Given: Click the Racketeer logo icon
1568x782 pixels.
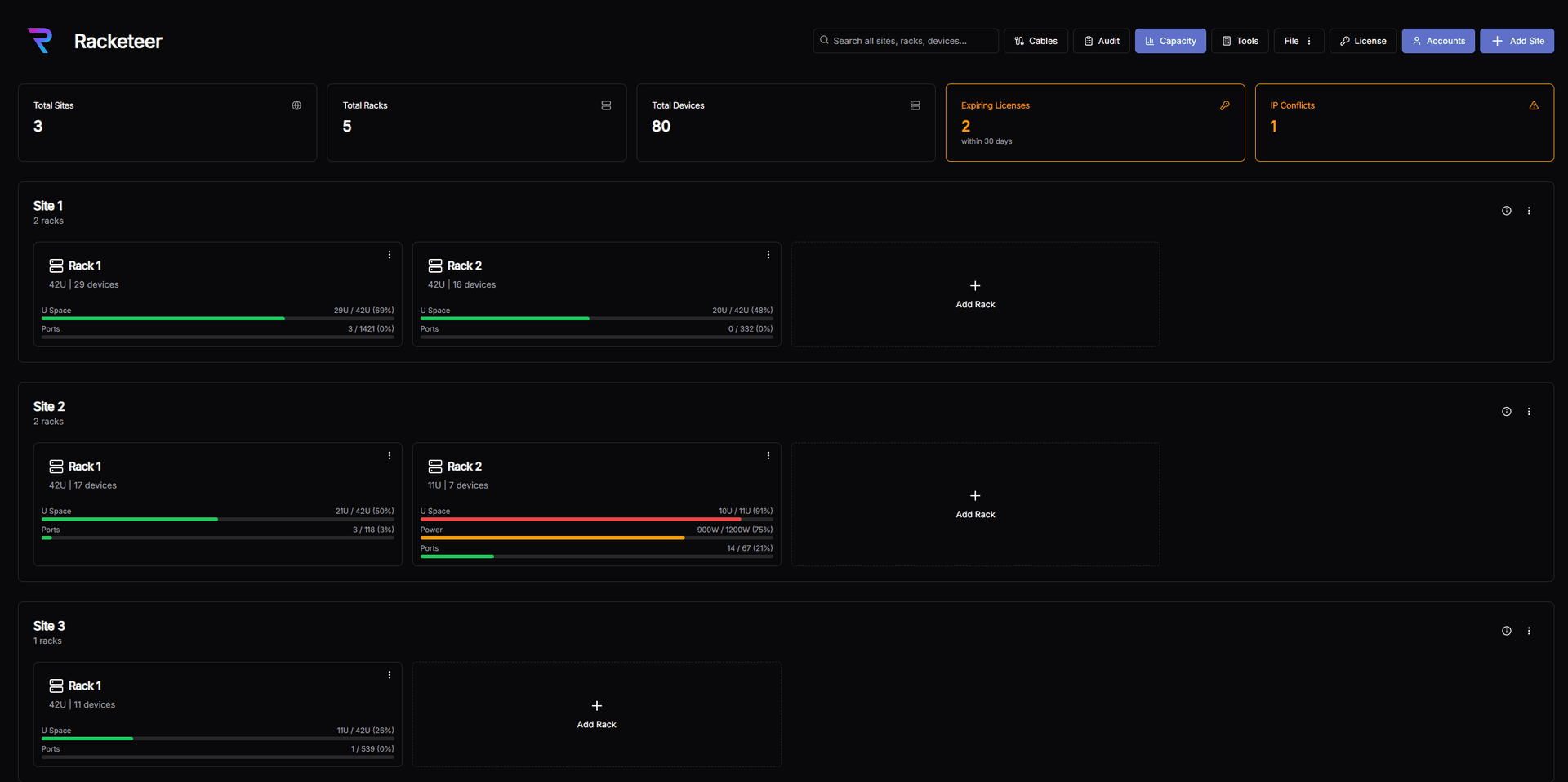Looking at the screenshot, I should (x=40, y=41).
